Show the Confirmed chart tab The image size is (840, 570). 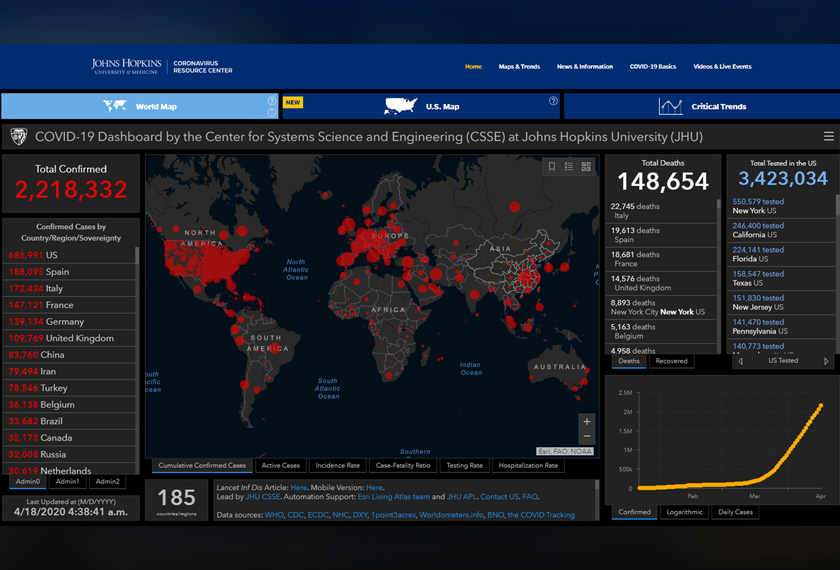tap(634, 512)
